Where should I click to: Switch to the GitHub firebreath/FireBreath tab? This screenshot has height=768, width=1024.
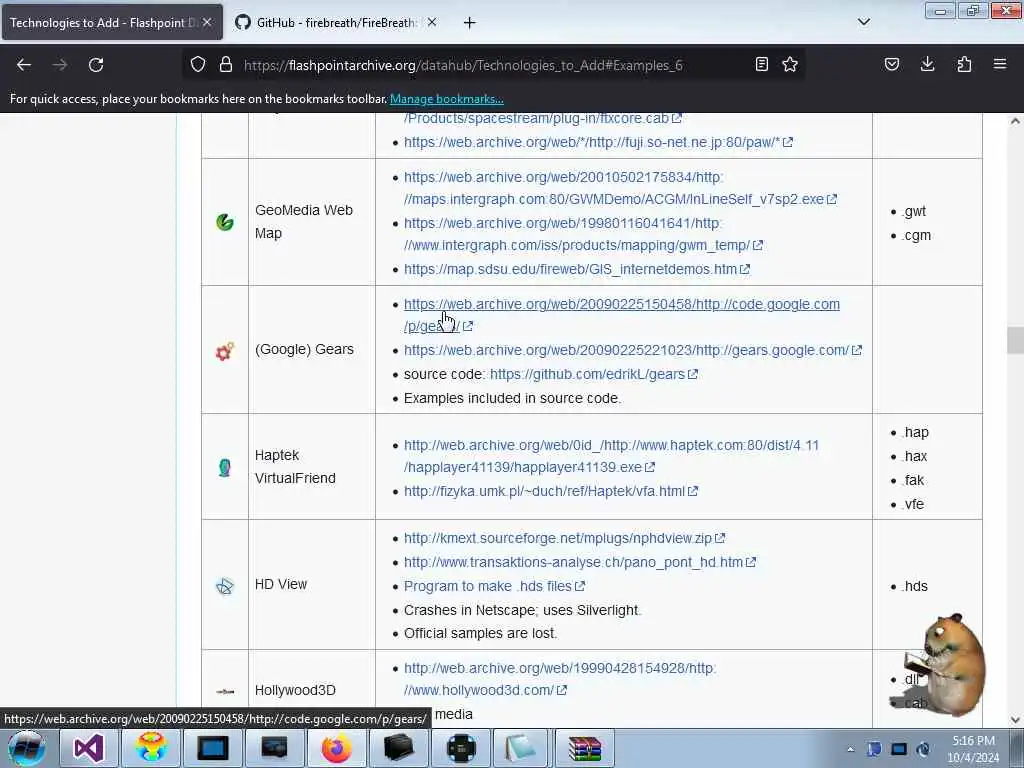coord(337,22)
